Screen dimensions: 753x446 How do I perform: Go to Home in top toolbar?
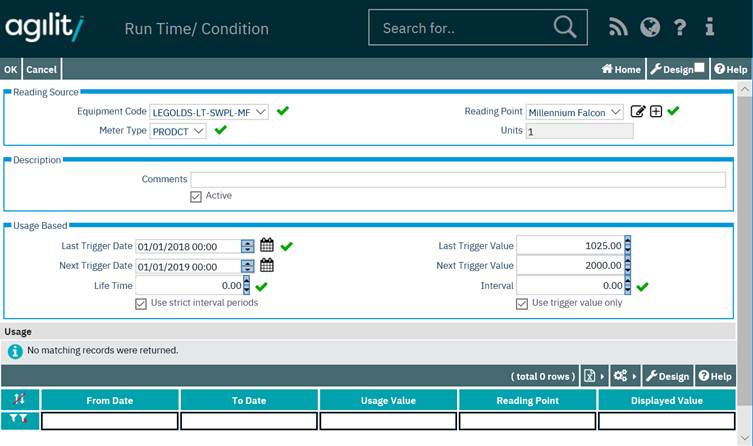click(x=621, y=69)
